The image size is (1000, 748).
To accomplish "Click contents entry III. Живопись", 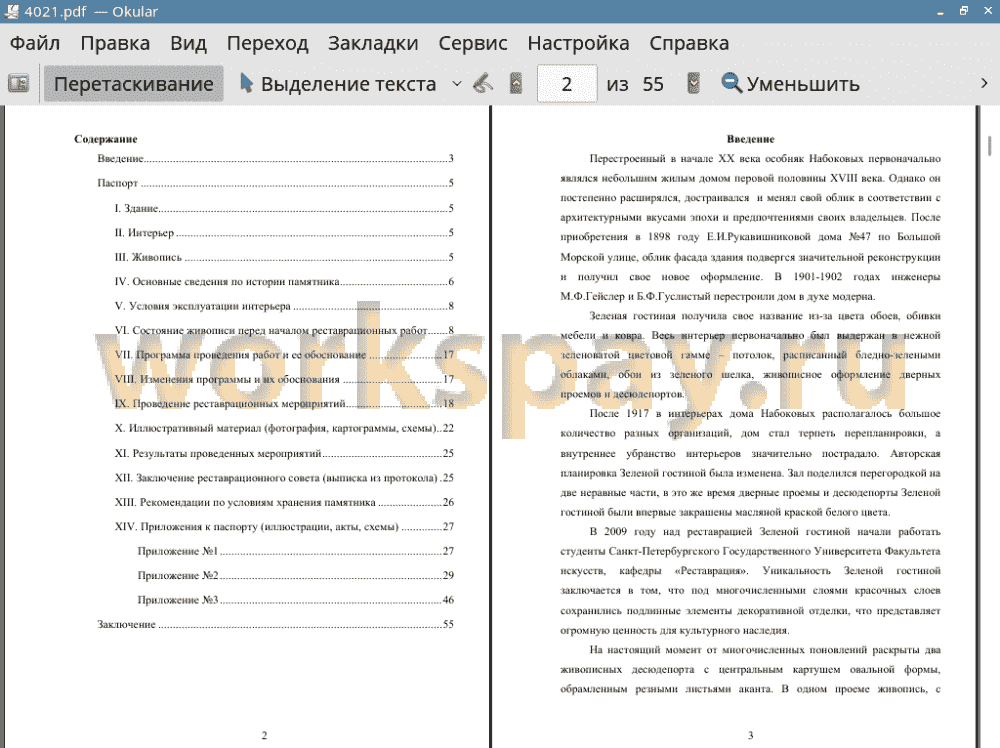I will pos(284,258).
